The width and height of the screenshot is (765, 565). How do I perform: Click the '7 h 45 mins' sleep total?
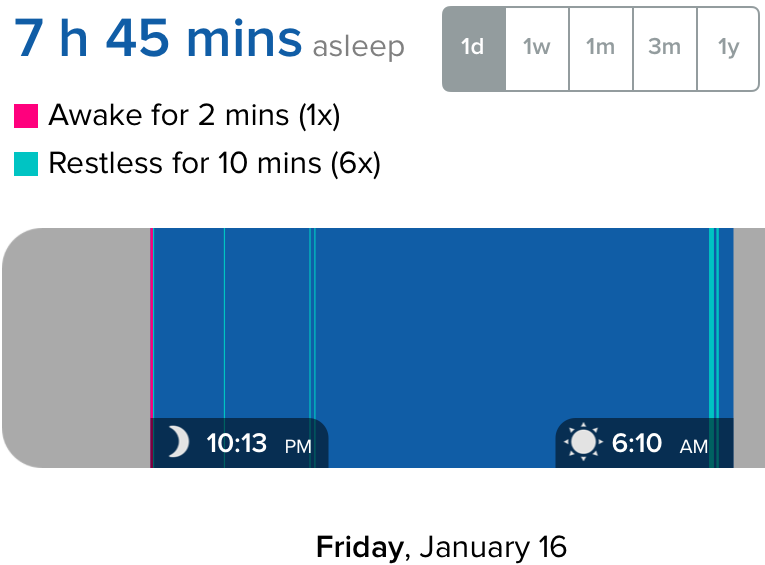pyautogui.click(x=157, y=39)
